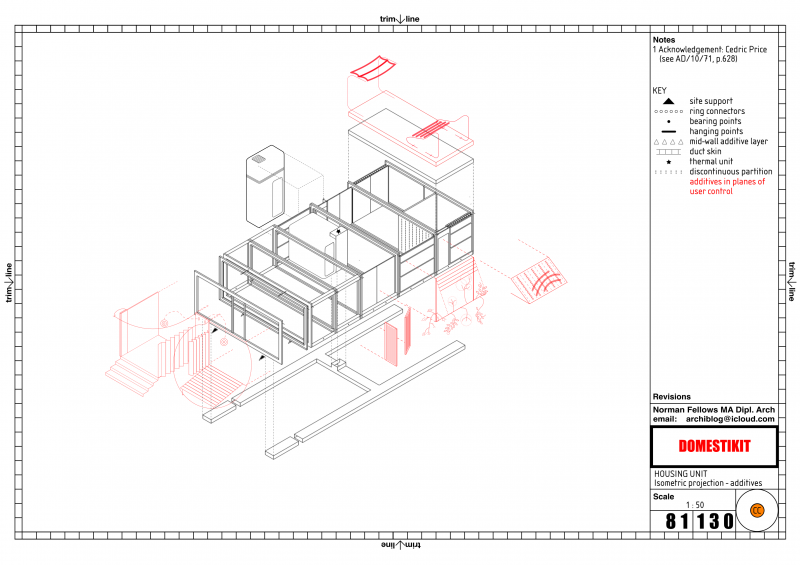Click the Revisions heading
800x565 pixels.
point(671,397)
